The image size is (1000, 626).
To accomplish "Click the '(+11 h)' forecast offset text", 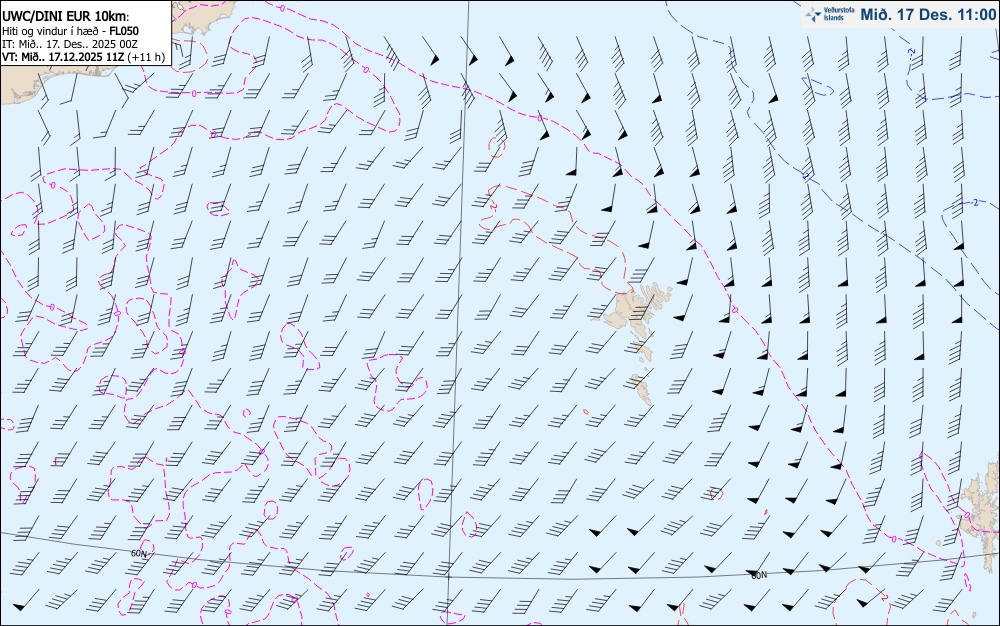I will (146, 57).
